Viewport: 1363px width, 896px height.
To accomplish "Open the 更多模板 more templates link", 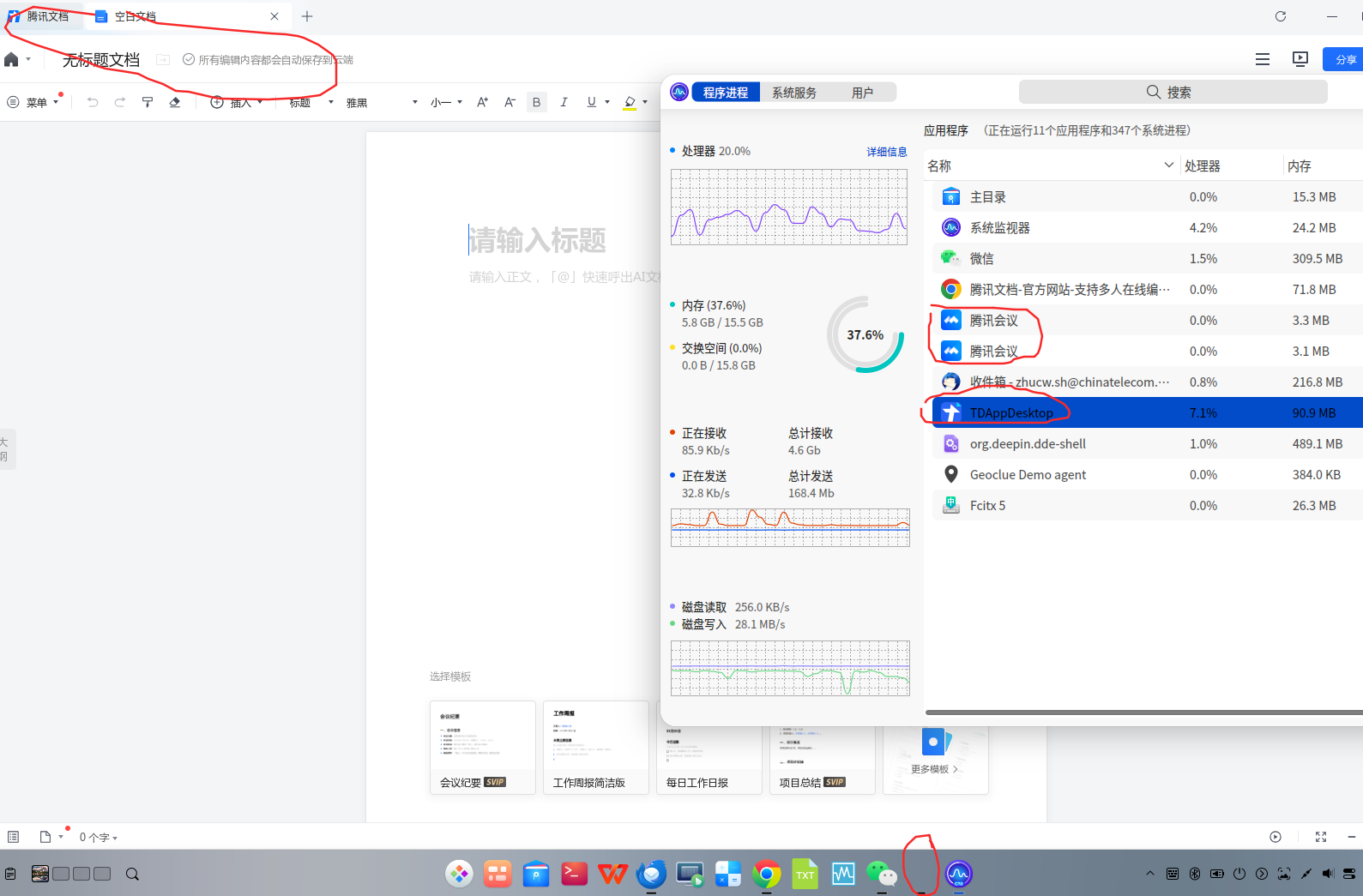I will (x=935, y=769).
